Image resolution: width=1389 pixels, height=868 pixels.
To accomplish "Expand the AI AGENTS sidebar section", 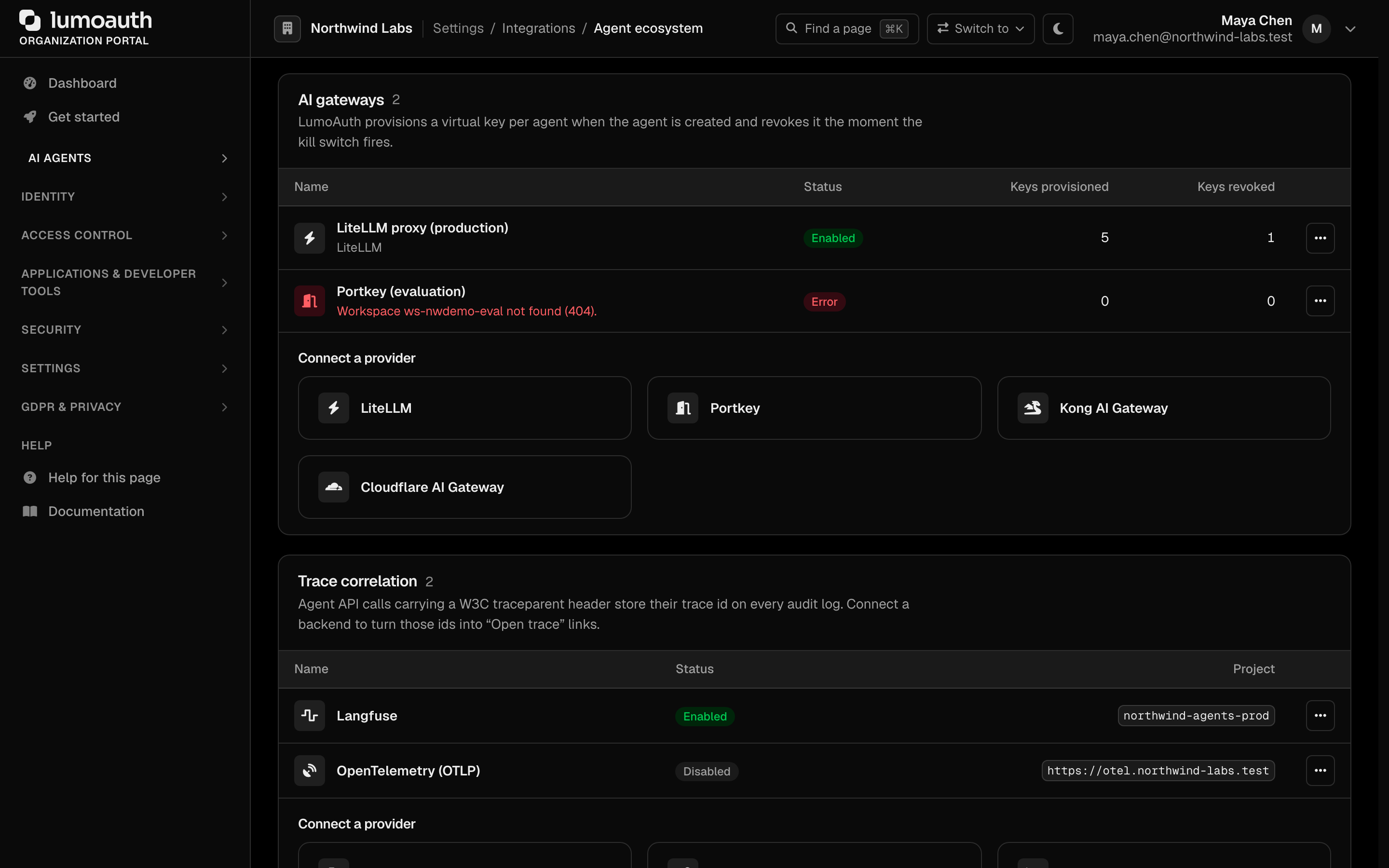I will coord(124,158).
